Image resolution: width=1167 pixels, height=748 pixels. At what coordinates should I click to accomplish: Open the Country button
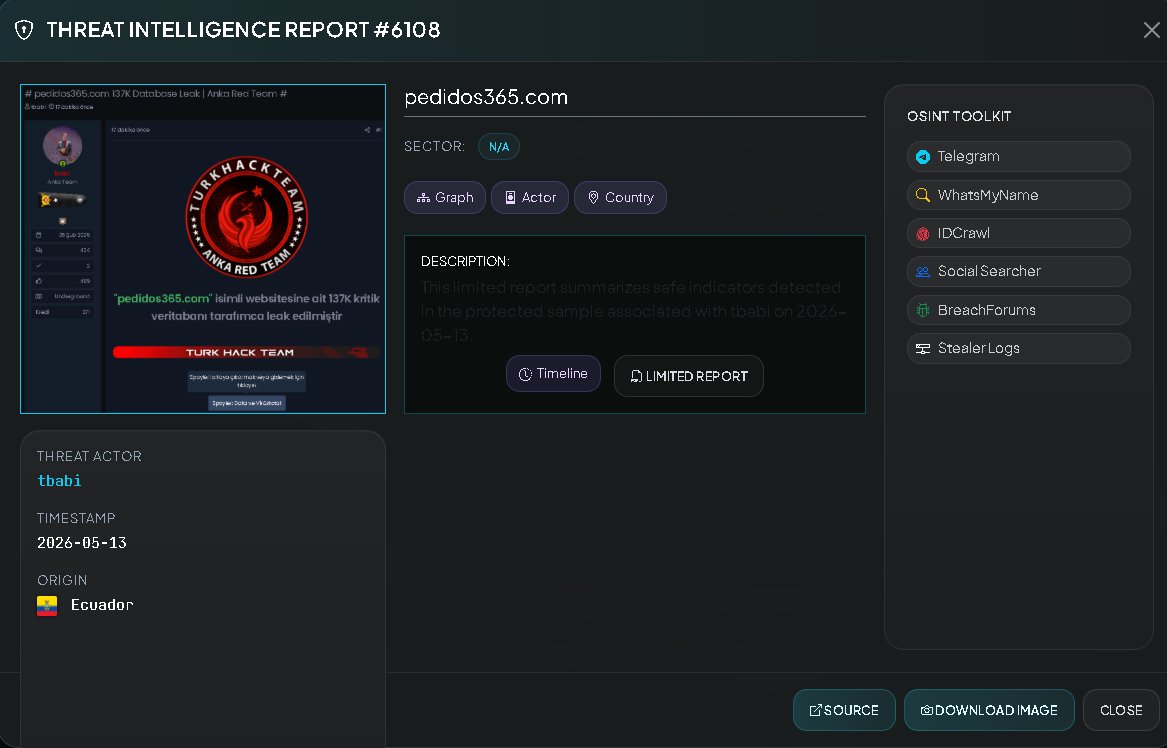pos(621,197)
